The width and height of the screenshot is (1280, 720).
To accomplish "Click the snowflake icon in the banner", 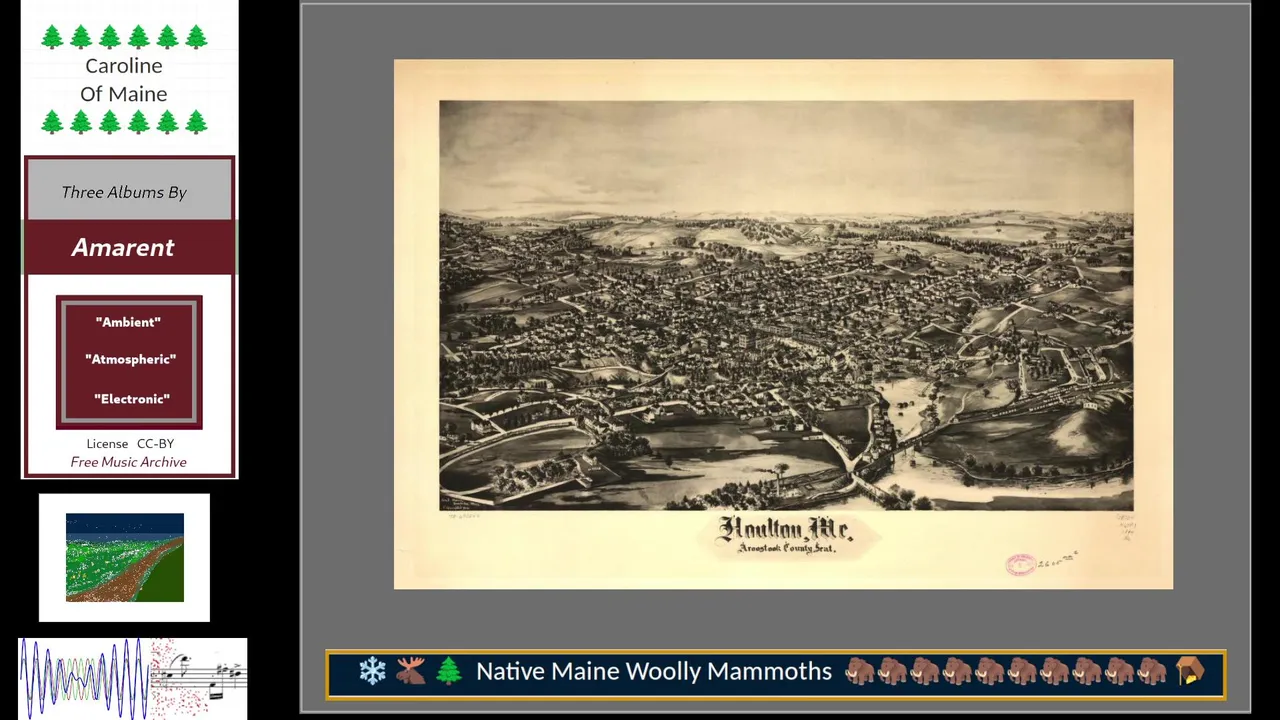I will pos(372,671).
